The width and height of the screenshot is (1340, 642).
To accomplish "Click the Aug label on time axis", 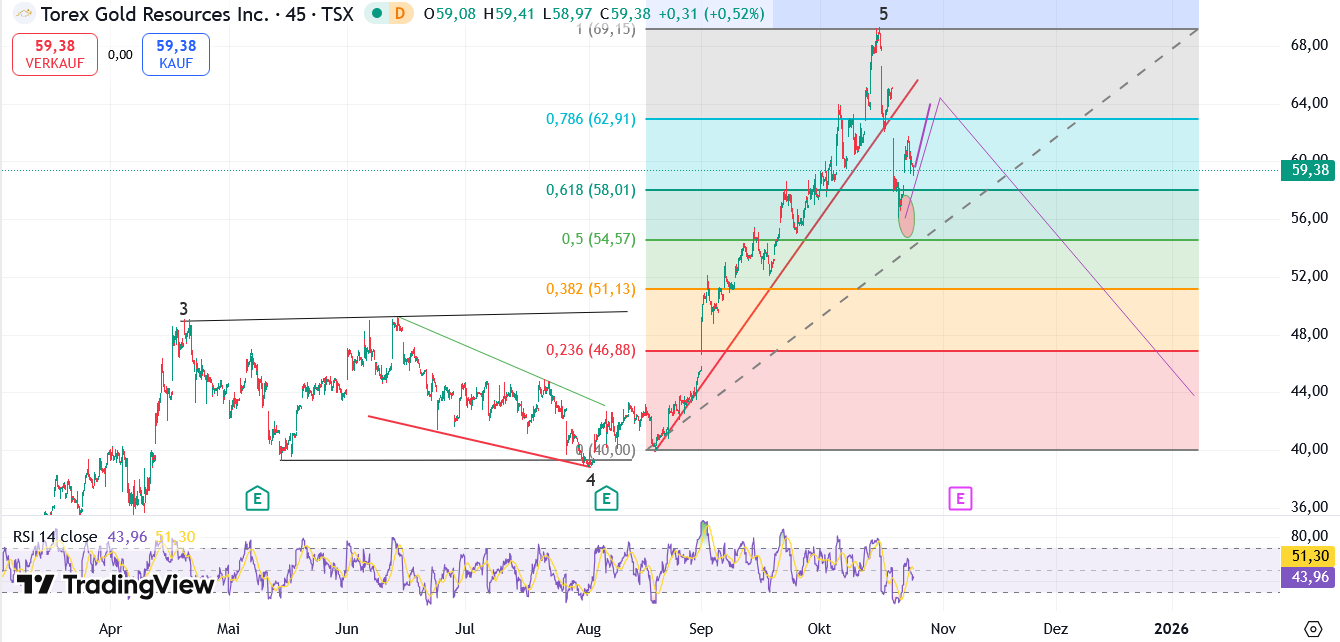I will point(589,629).
